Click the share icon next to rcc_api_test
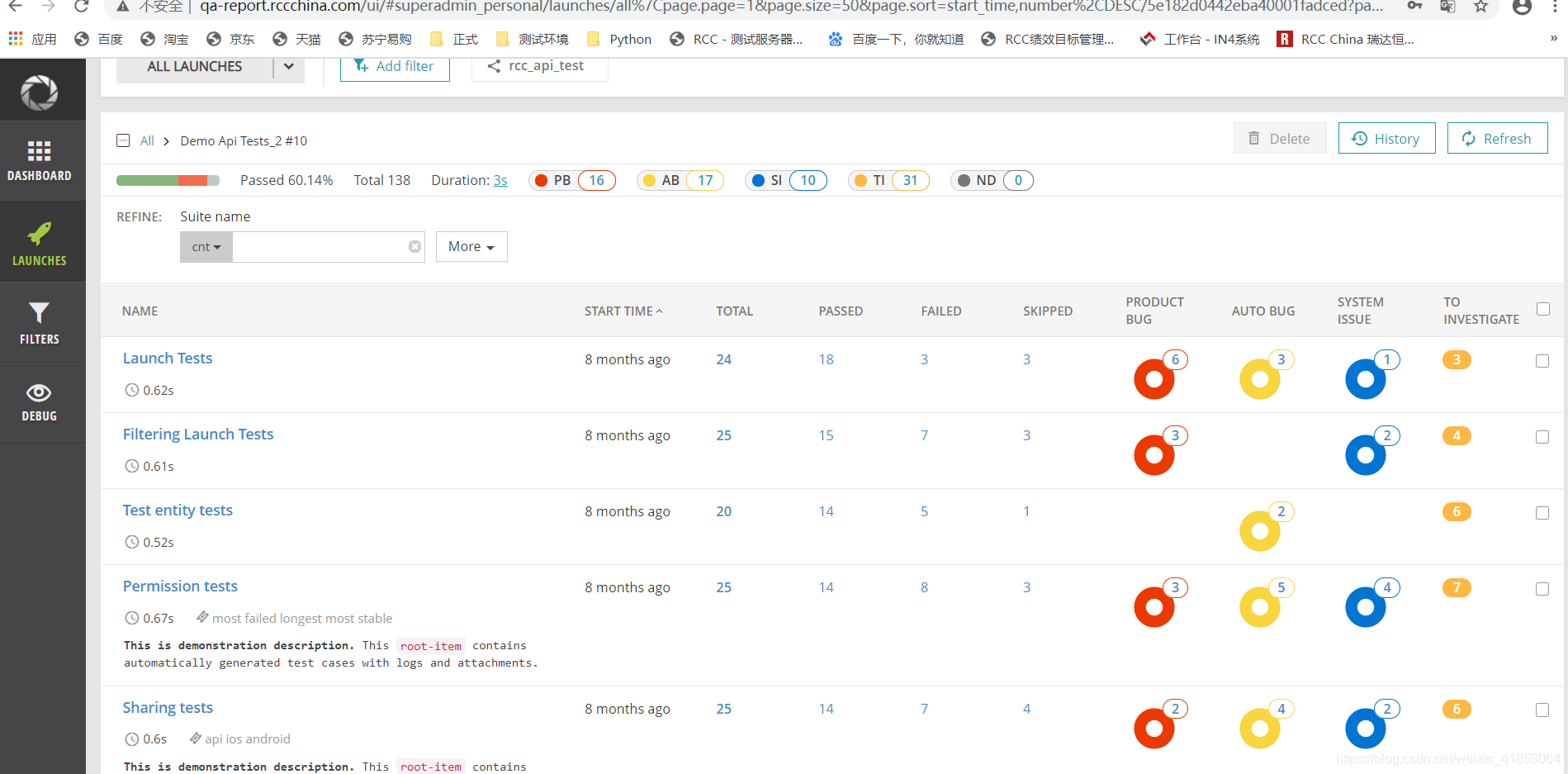 coord(494,66)
